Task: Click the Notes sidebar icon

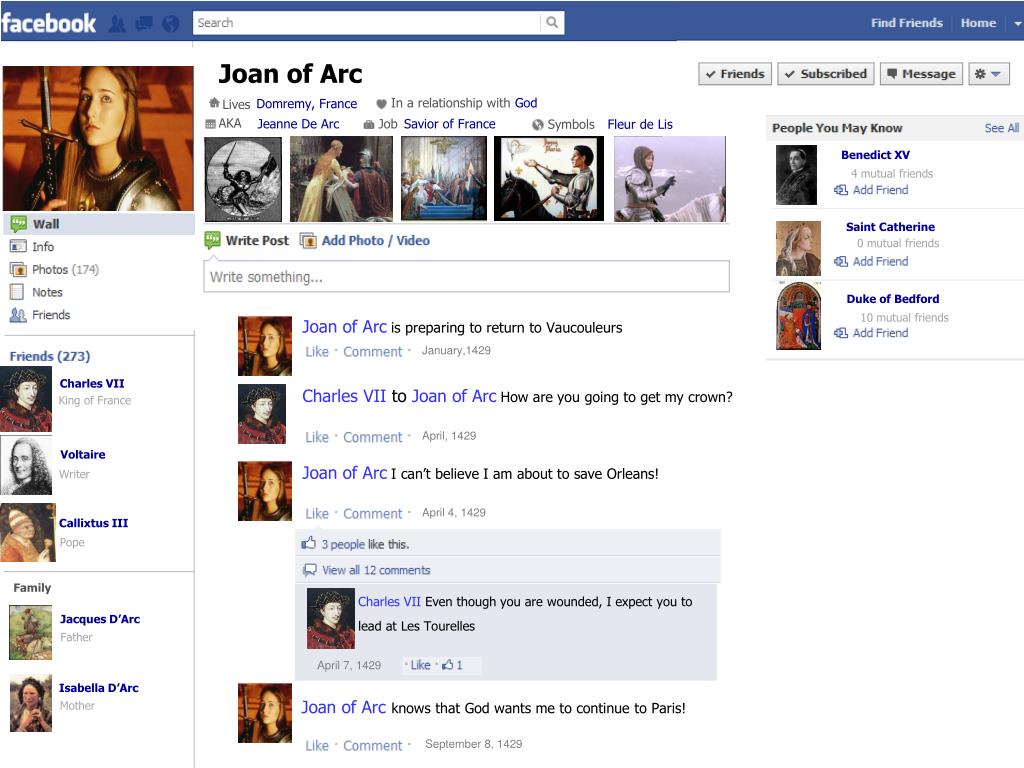Action: [17, 292]
